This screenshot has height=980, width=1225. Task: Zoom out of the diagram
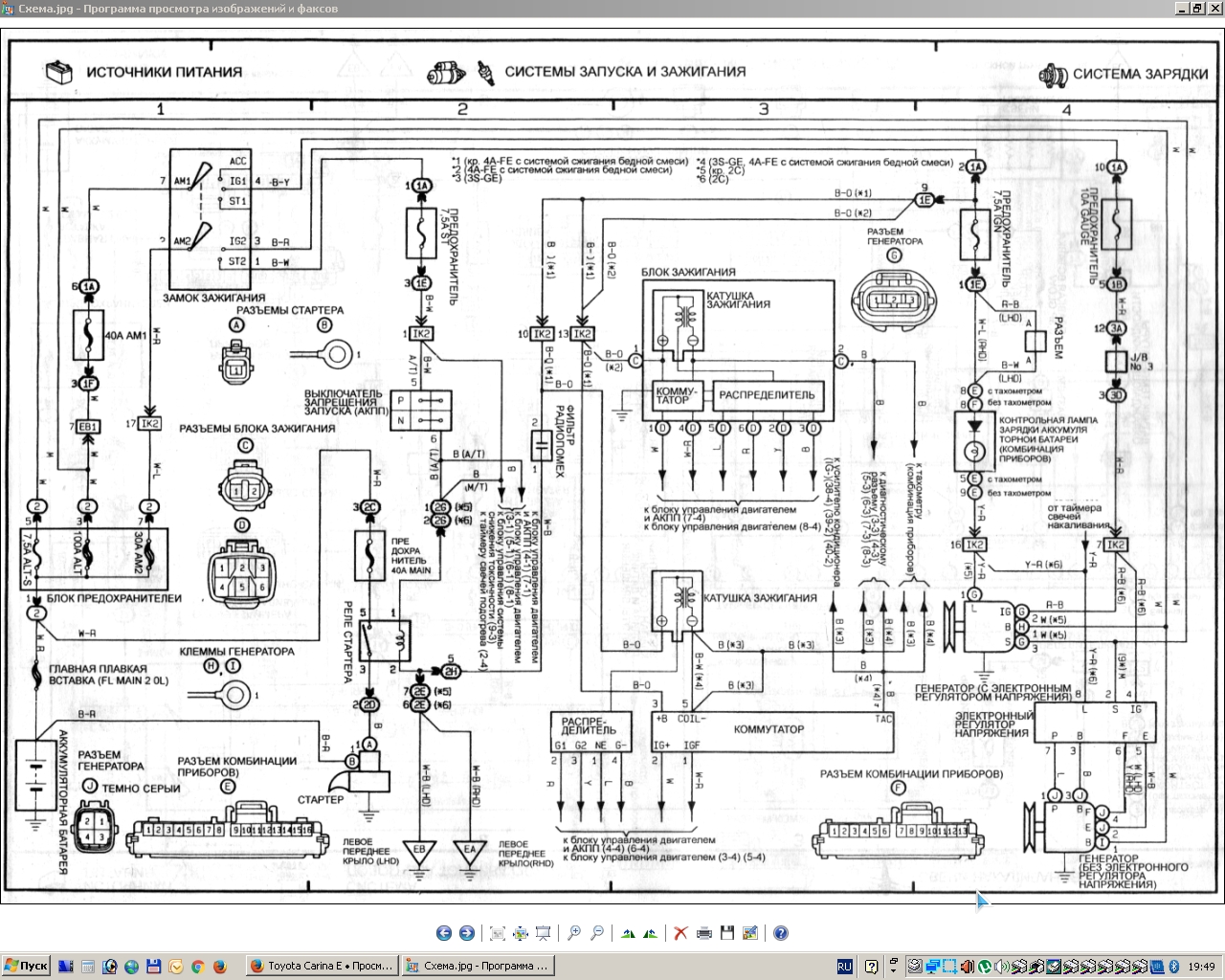(x=597, y=933)
